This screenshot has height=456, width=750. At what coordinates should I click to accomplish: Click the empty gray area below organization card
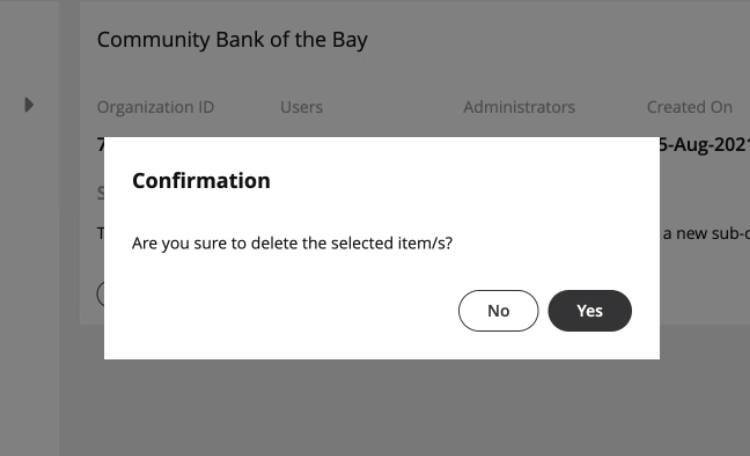[x=400, y=410]
